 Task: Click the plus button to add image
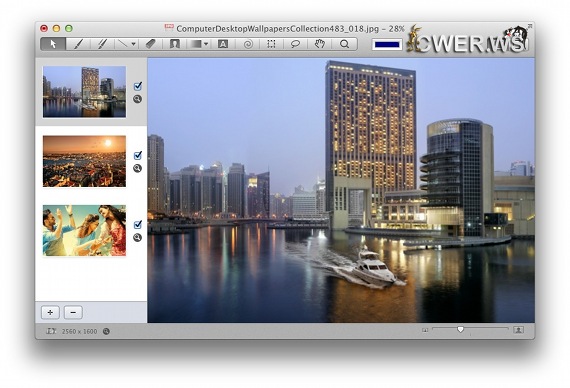coord(50,312)
